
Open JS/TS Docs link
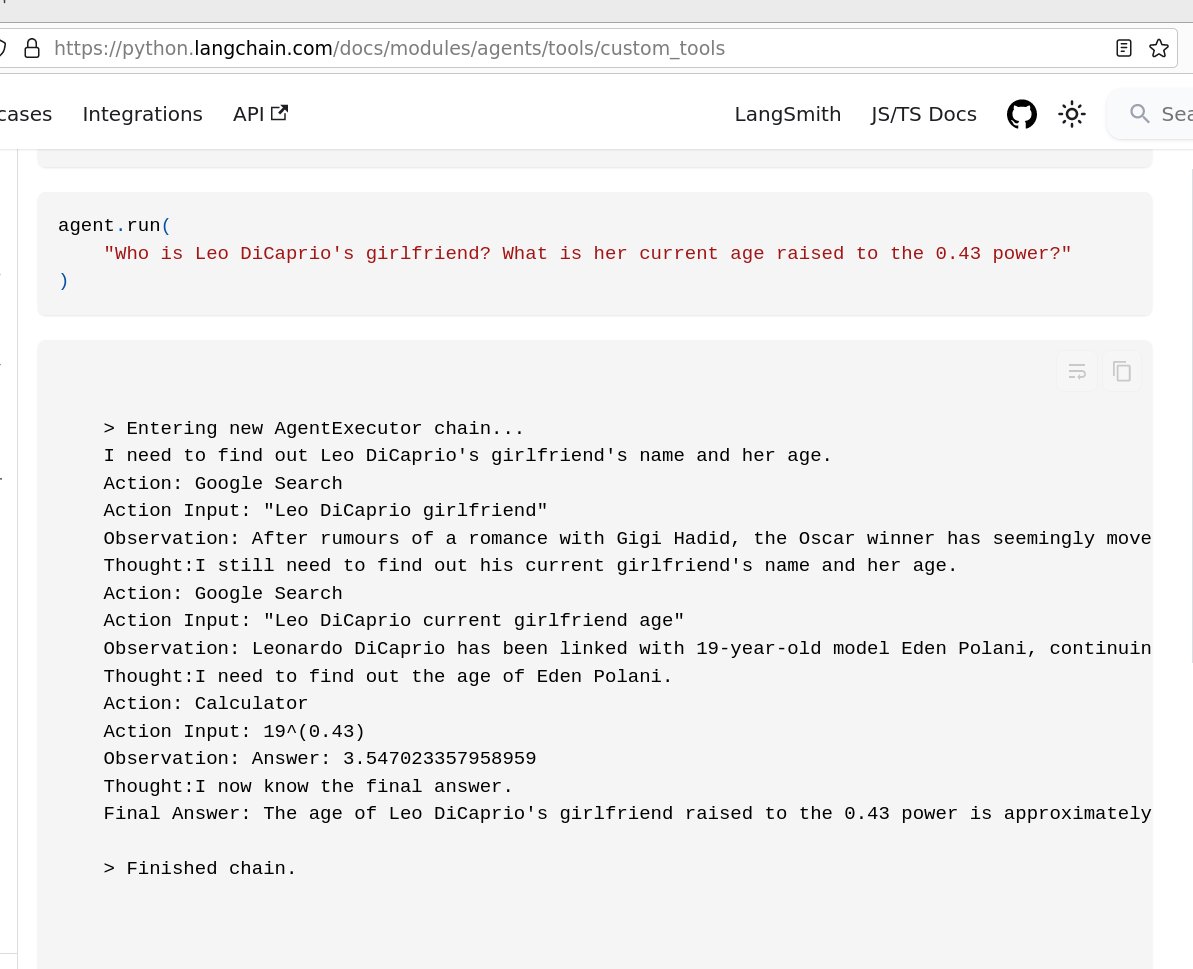point(924,114)
